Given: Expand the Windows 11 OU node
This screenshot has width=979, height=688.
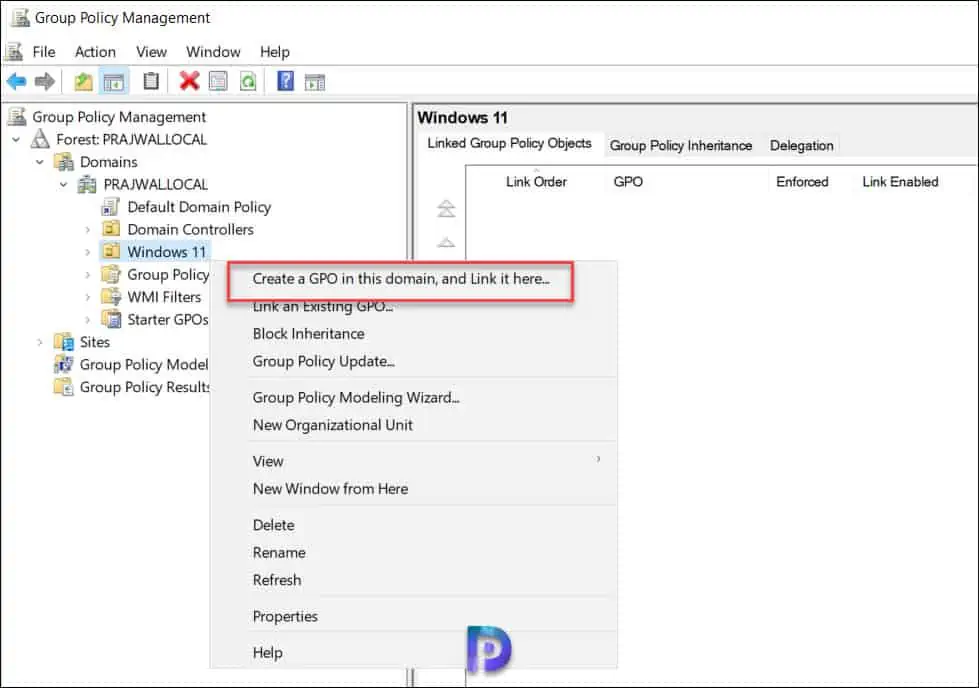Looking at the screenshot, I should click(87, 252).
